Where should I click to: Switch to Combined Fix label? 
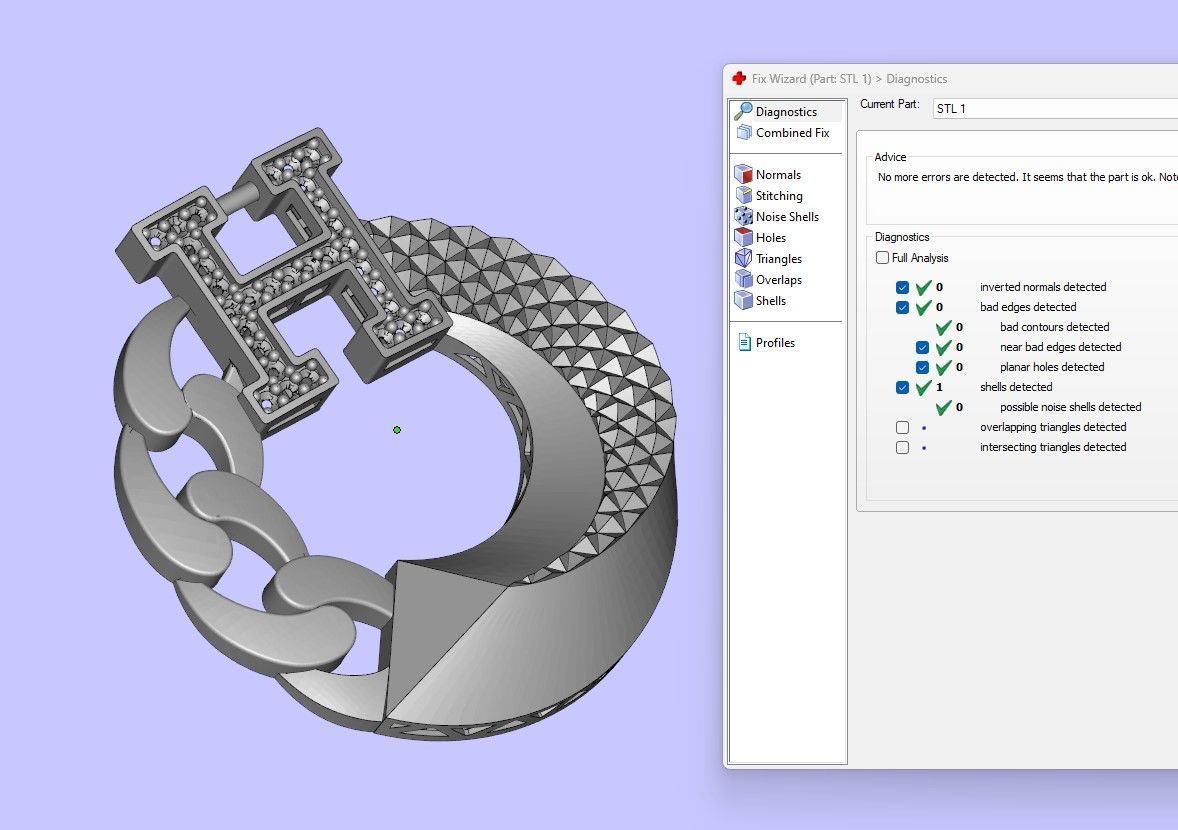point(793,133)
